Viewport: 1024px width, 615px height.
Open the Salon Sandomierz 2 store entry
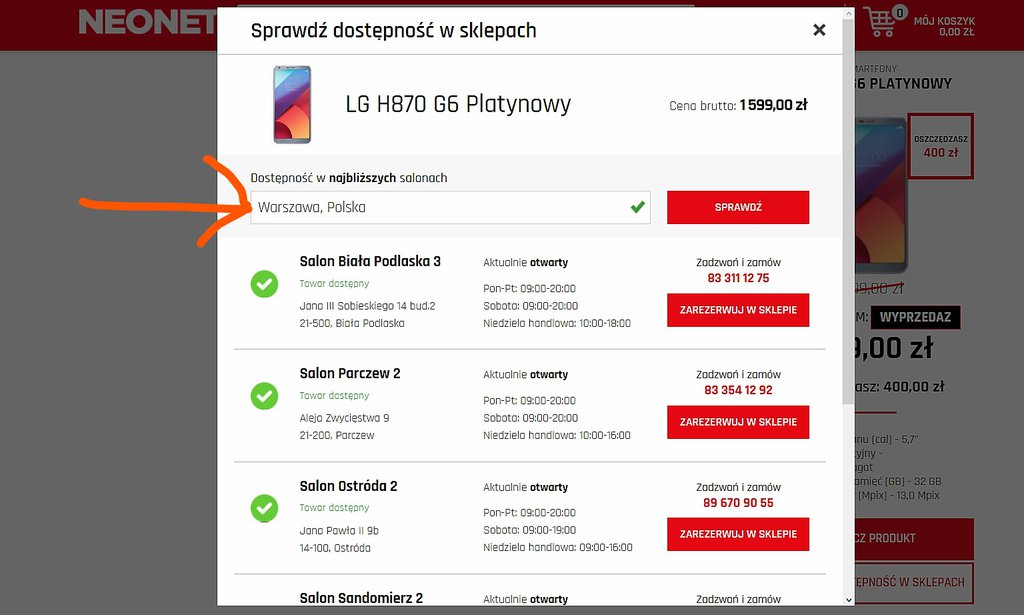click(361, 598)
